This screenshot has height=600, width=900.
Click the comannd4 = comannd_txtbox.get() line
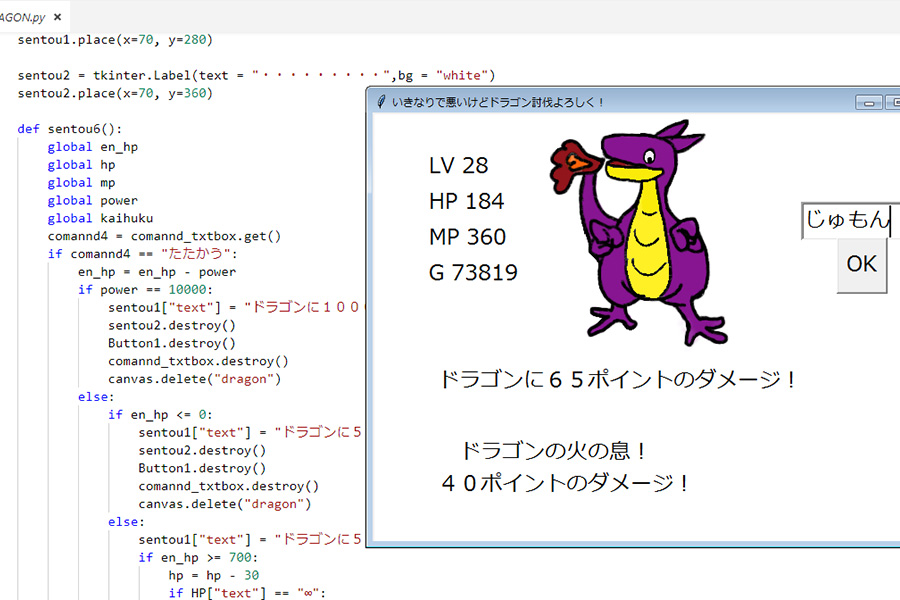click(x=164, y=235)
